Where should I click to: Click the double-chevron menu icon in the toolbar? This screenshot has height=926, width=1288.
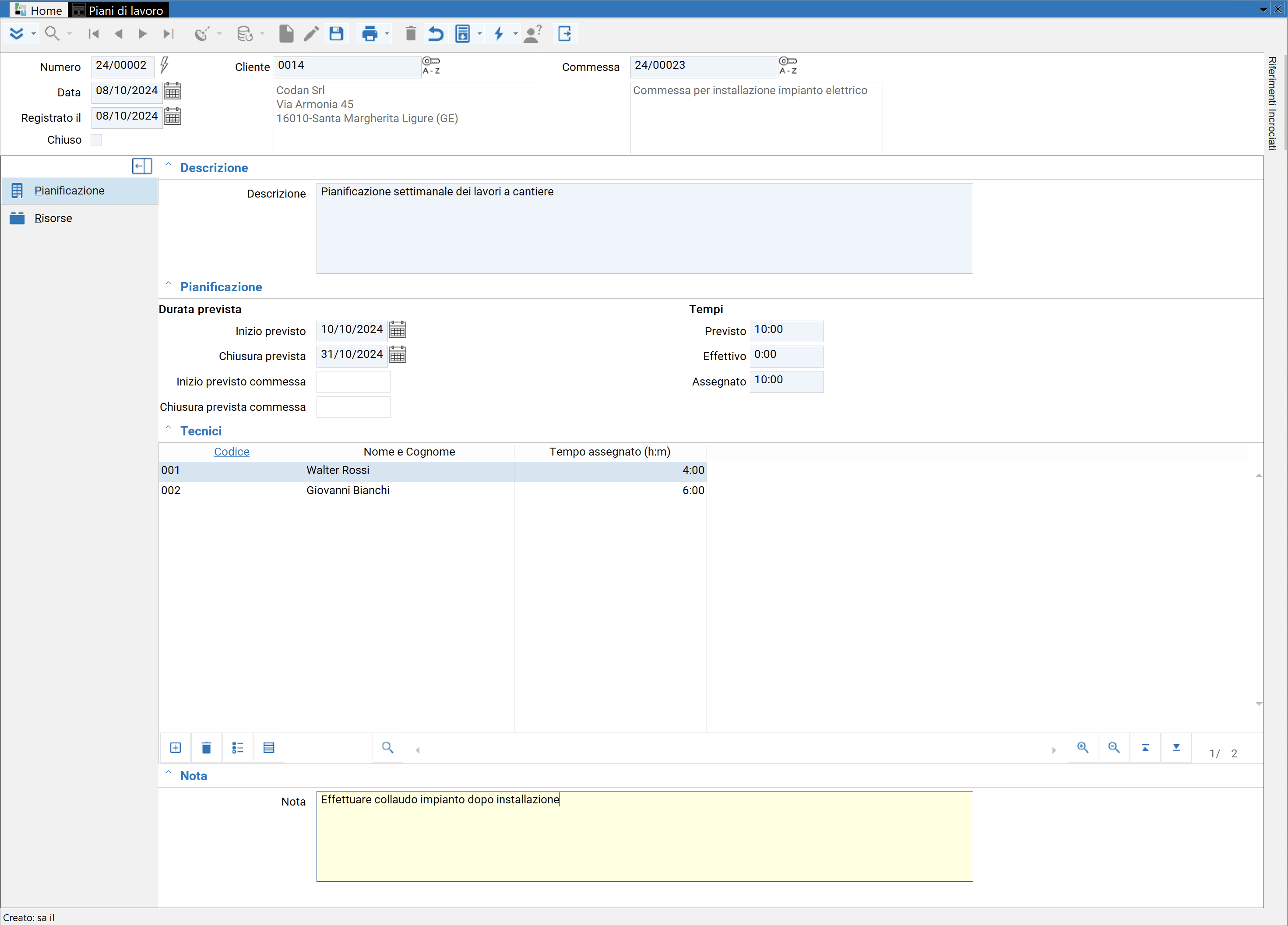[17, 34]
